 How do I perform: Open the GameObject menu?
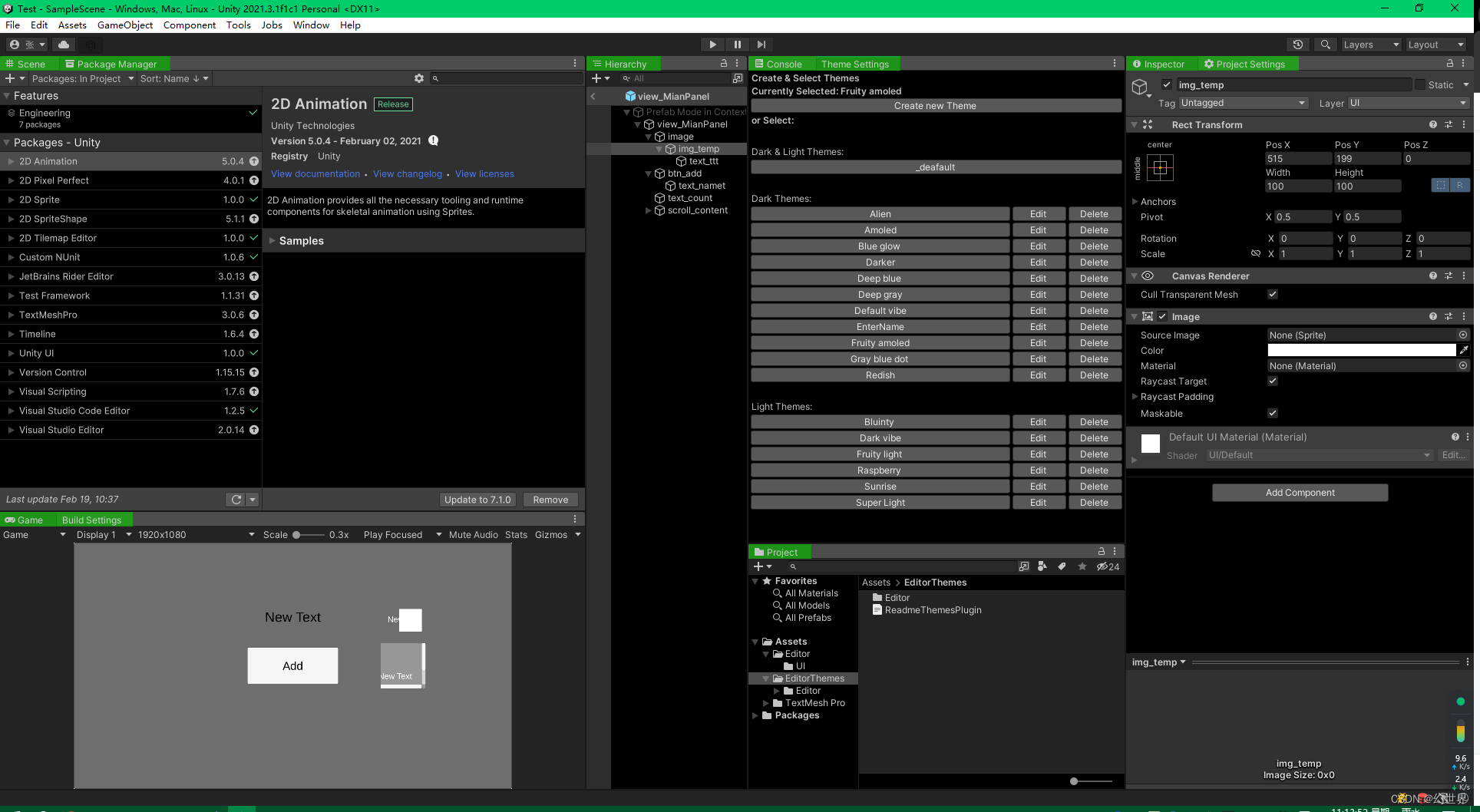point(125,25)
